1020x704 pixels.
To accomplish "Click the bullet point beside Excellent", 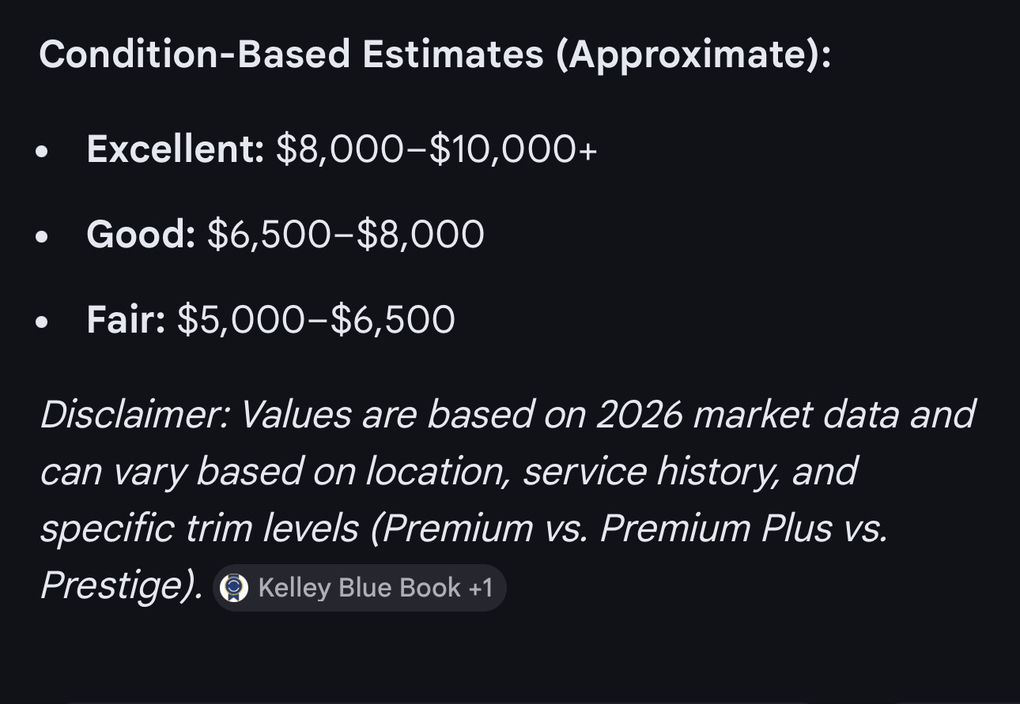I will [42, 152].
